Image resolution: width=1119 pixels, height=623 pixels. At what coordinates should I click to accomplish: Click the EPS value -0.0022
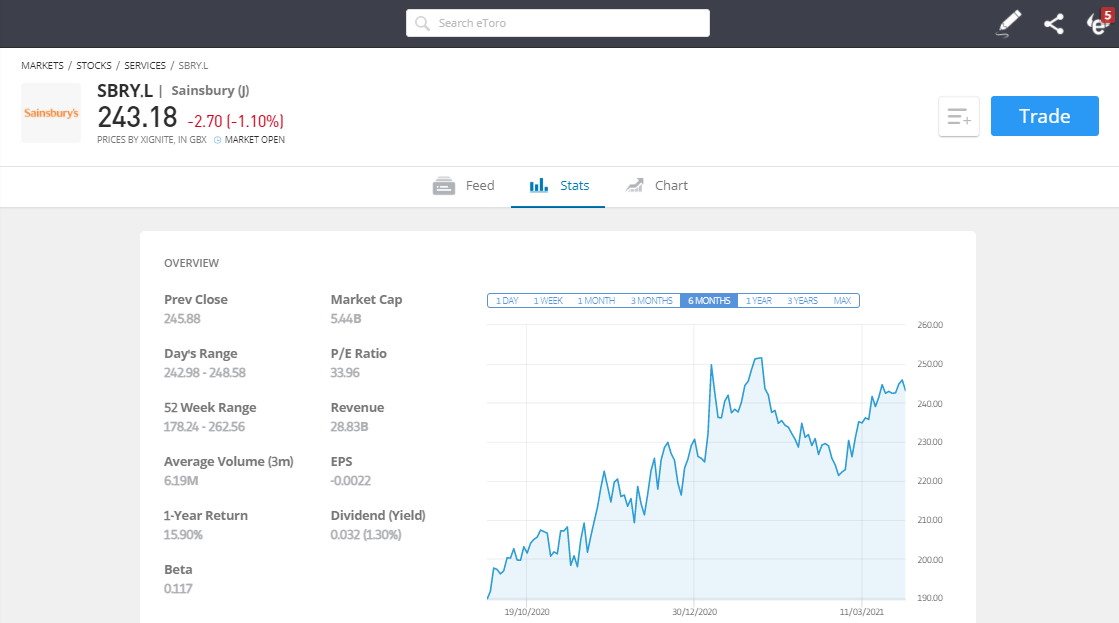pos(350,481)
